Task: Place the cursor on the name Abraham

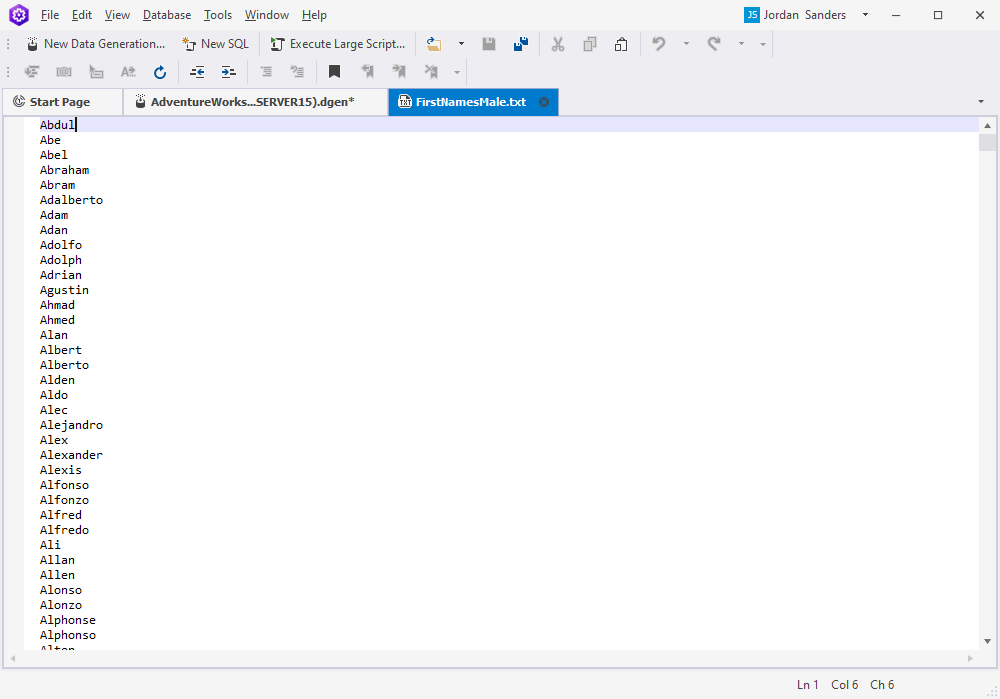Action: tap(64, 170)
